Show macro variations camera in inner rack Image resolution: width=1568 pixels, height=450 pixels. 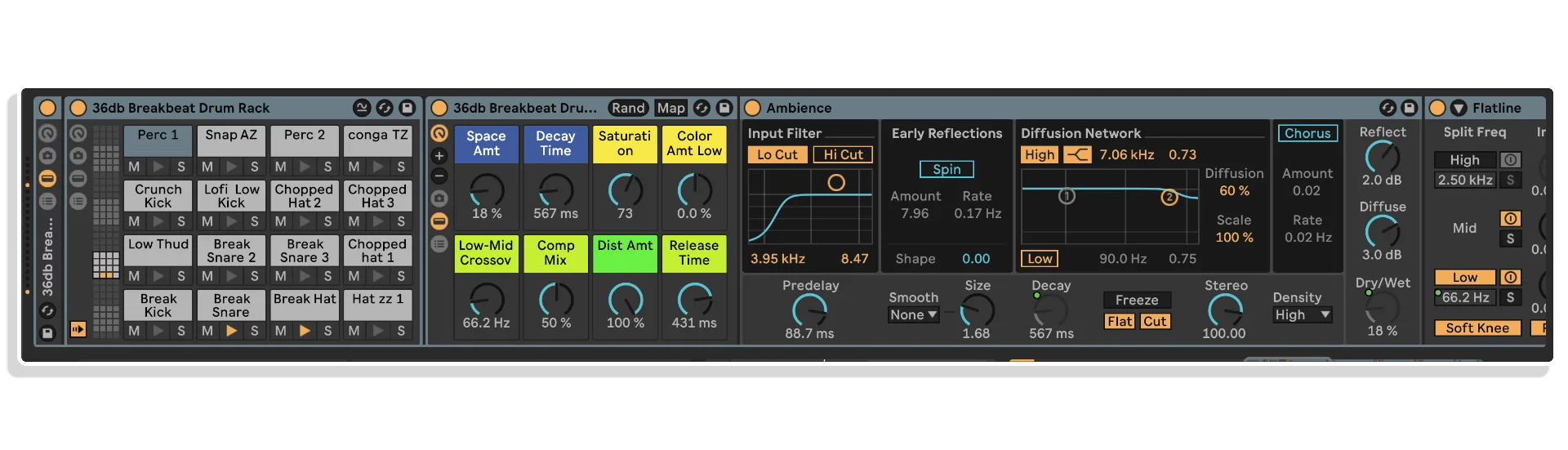click(439, 198)
